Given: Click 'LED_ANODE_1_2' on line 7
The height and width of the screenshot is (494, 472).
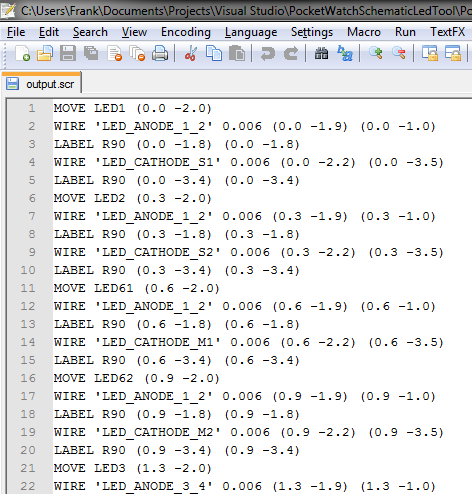Looking at the screenshot, I should pyautogui.click(x=154, y=216).
